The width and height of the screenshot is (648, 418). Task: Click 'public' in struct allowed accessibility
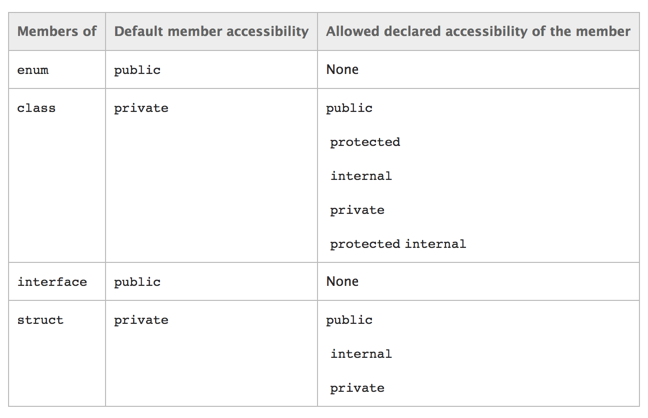pyautogui.click(x=349, y=320)
